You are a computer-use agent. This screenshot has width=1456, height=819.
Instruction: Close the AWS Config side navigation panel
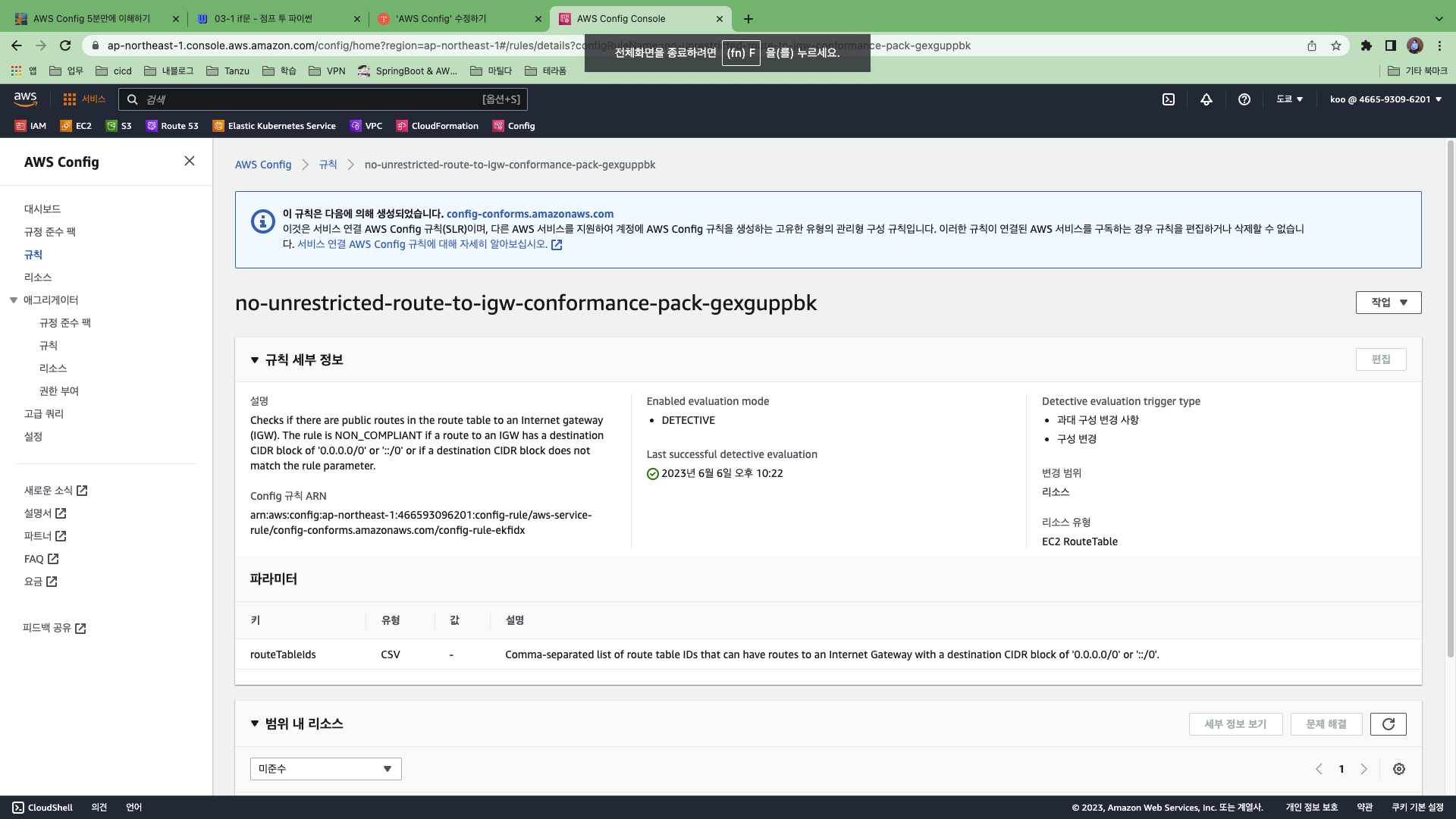point(190,161)
